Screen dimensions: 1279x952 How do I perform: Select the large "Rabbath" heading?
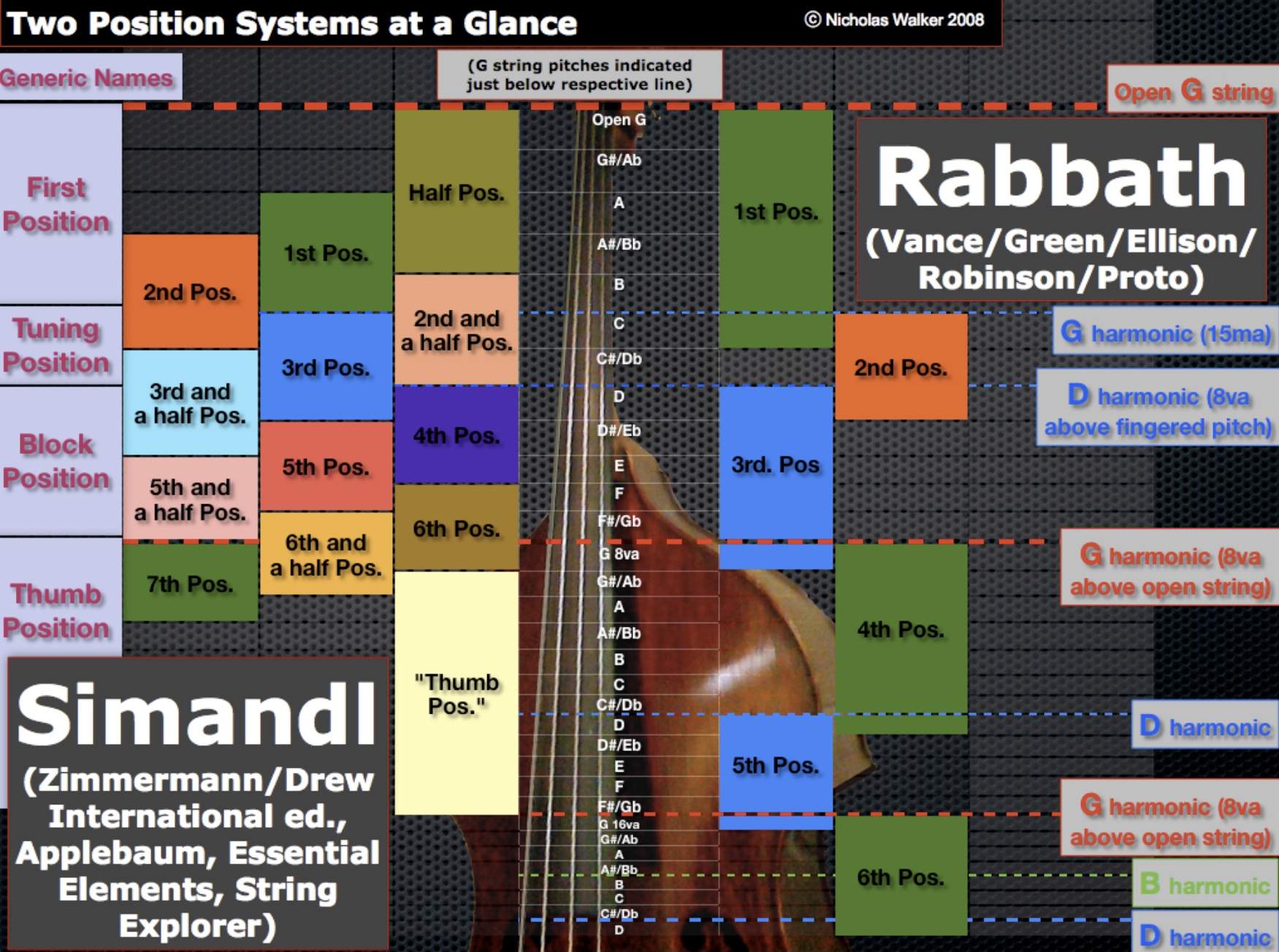(x=1061, y=176)
